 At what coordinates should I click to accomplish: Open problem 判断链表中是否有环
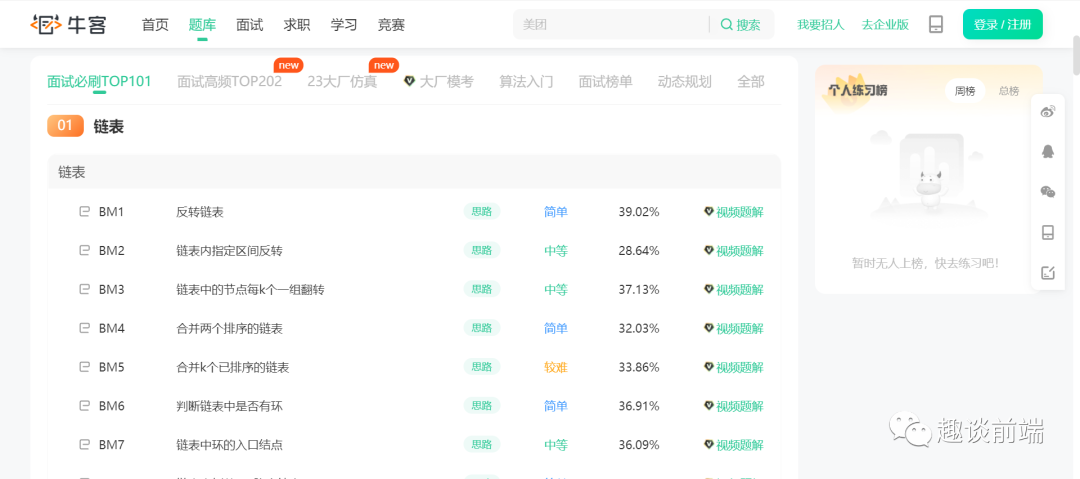coord(229,406)
